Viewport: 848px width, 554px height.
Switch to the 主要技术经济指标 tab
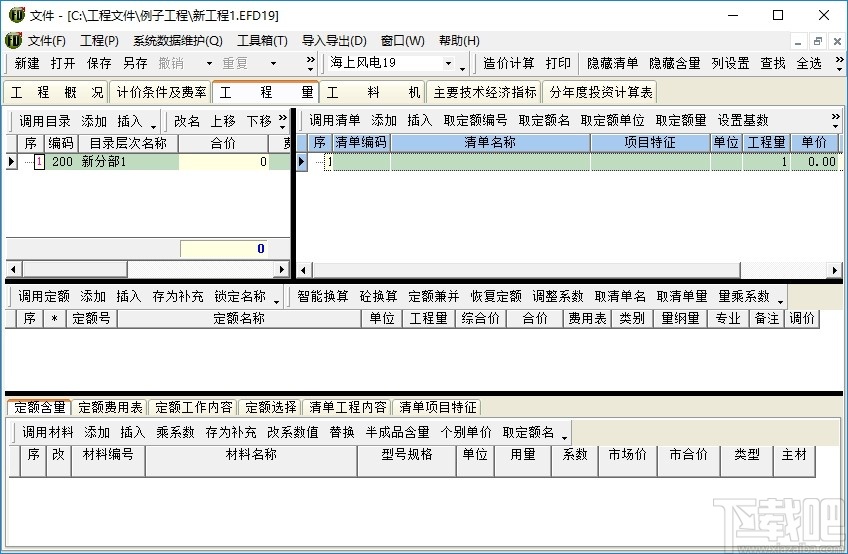[485, 93]
